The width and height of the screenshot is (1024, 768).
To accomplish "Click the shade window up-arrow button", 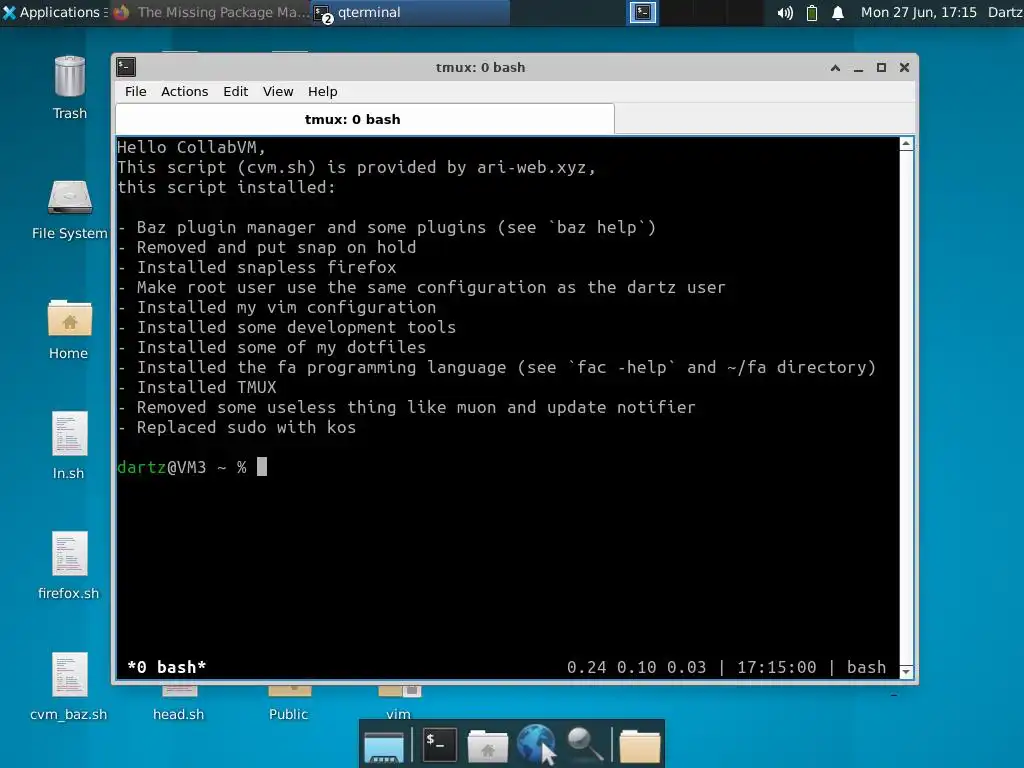I will coord(835,67).
